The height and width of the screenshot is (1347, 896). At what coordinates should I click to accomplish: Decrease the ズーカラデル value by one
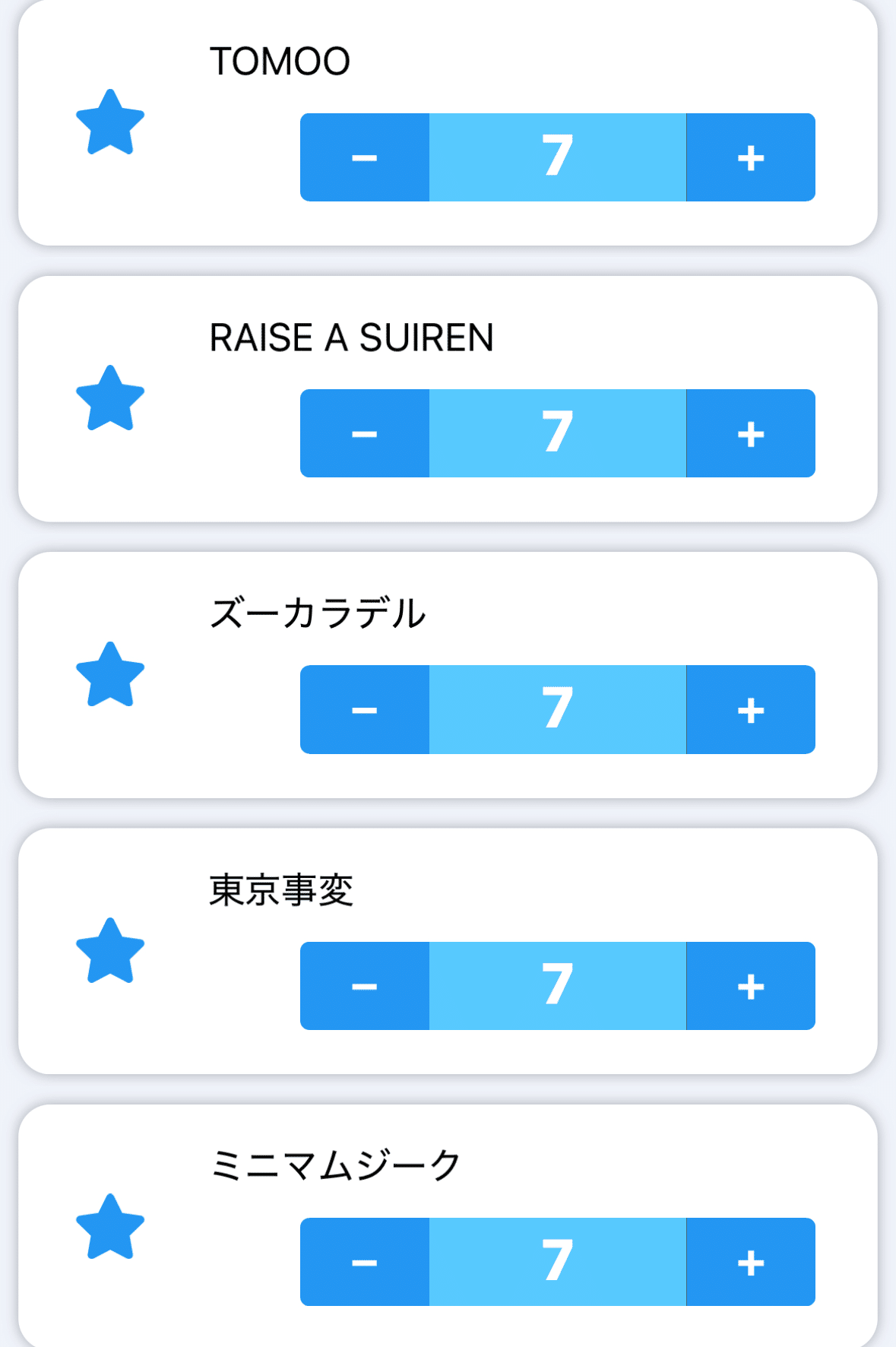(x=365, y=710)
